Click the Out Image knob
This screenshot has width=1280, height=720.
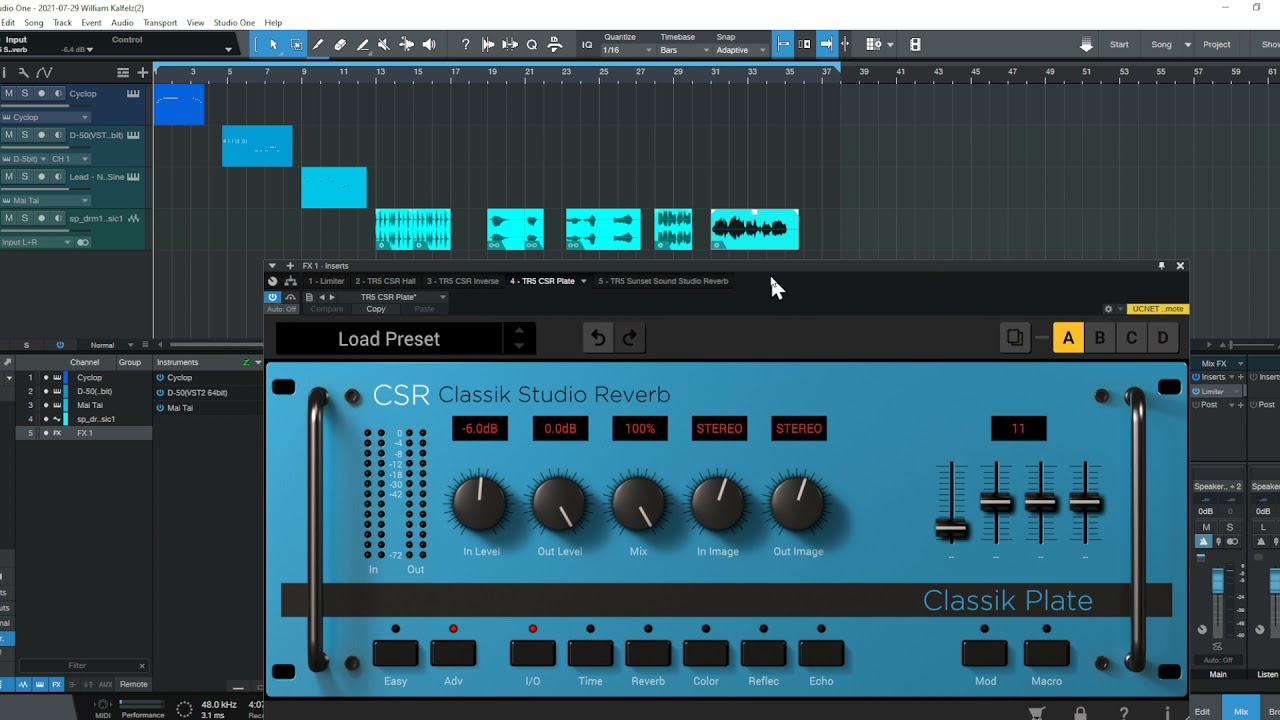click(798, 503)
